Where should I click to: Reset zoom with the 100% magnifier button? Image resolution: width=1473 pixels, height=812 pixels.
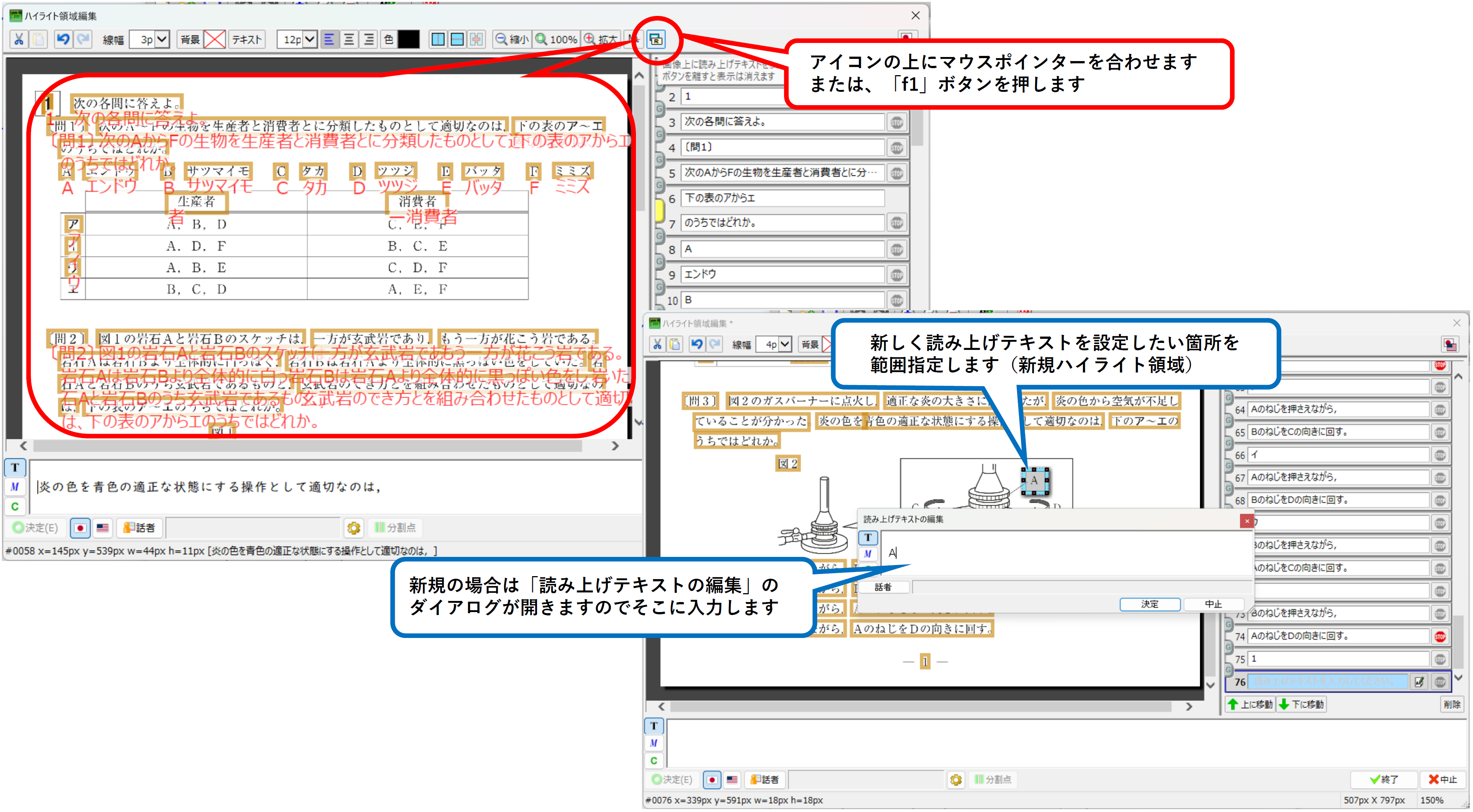click(556, 40)
